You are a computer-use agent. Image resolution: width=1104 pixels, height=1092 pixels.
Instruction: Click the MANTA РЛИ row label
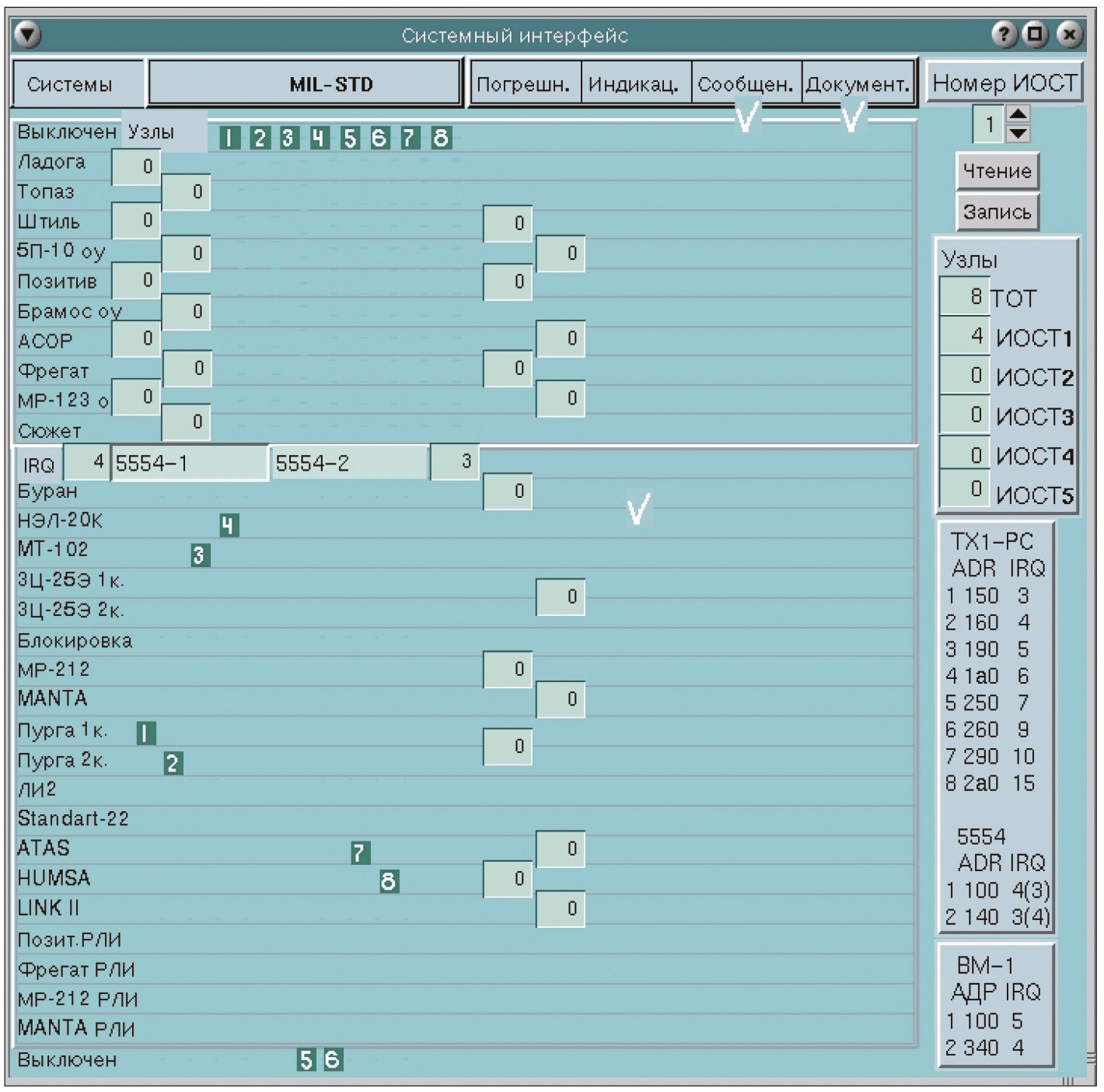76,1028
